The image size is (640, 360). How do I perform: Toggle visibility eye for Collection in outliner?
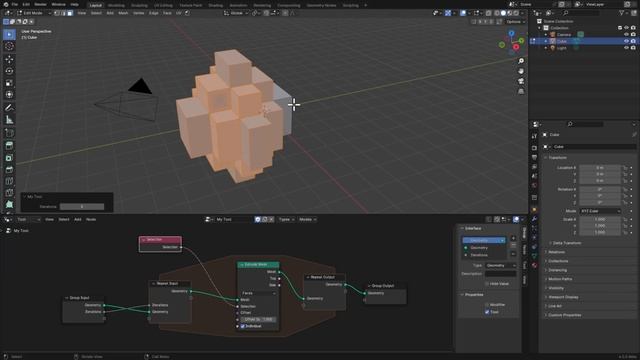626,28
